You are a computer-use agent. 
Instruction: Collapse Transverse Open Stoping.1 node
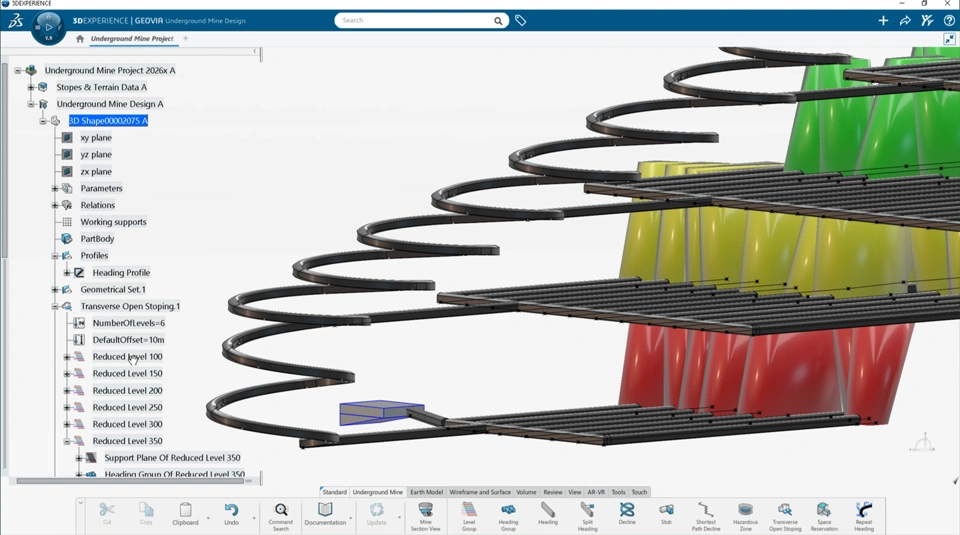point(55,306)
